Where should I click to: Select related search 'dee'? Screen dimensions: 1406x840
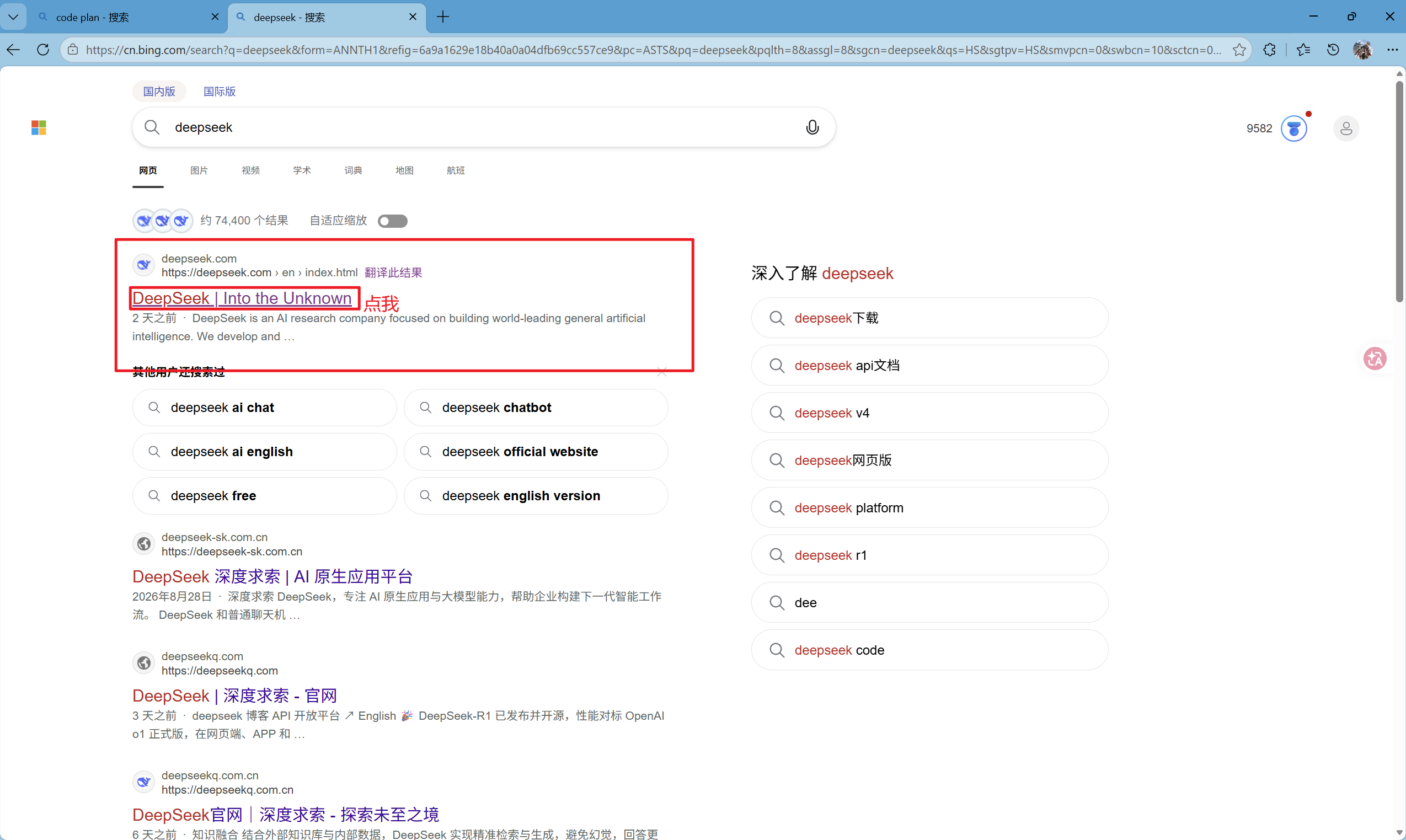[x=929, y=603]
